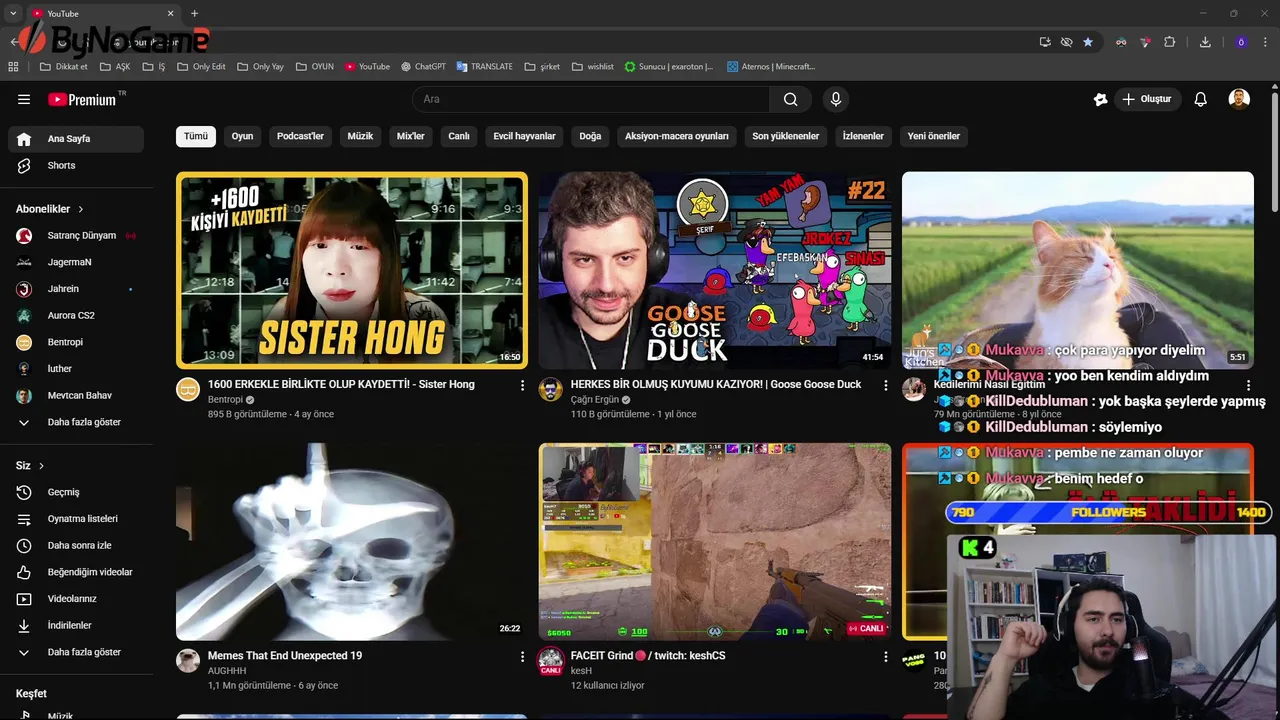Open İndirilenler in sidebar

tap(76, 625)
